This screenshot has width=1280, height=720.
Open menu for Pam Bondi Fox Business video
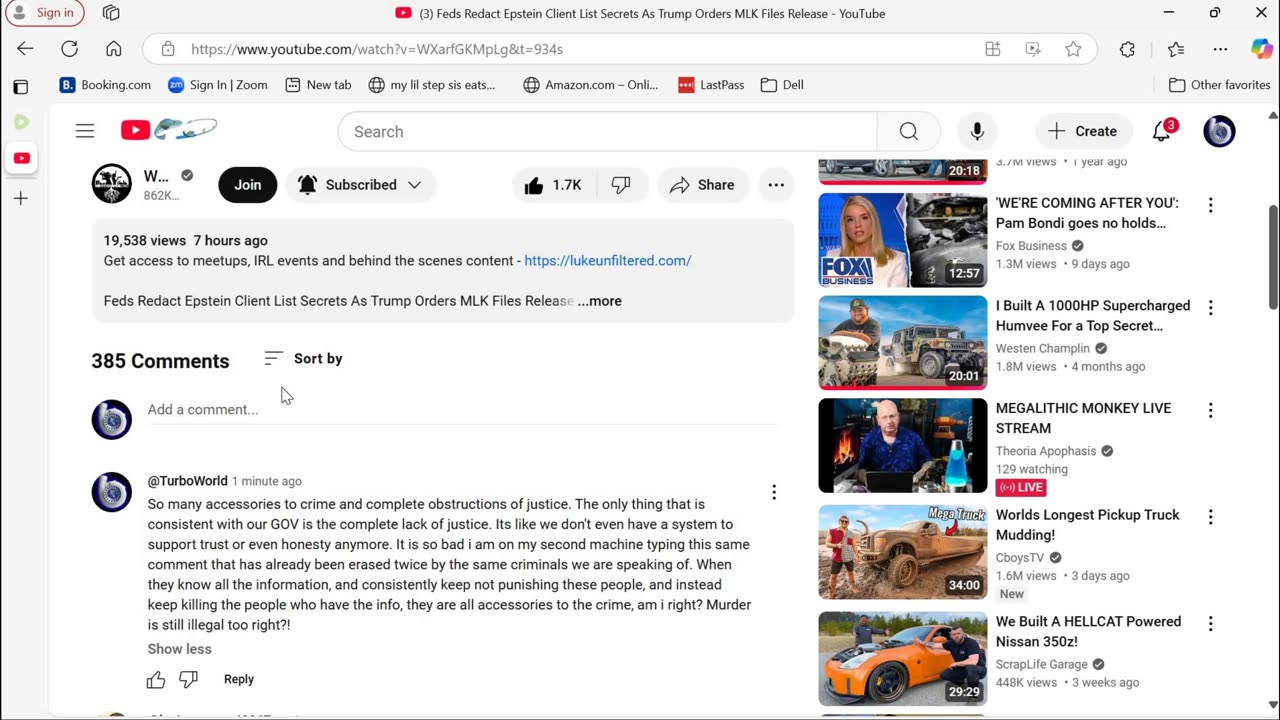pyautogui.click(x=1211, y=205)
